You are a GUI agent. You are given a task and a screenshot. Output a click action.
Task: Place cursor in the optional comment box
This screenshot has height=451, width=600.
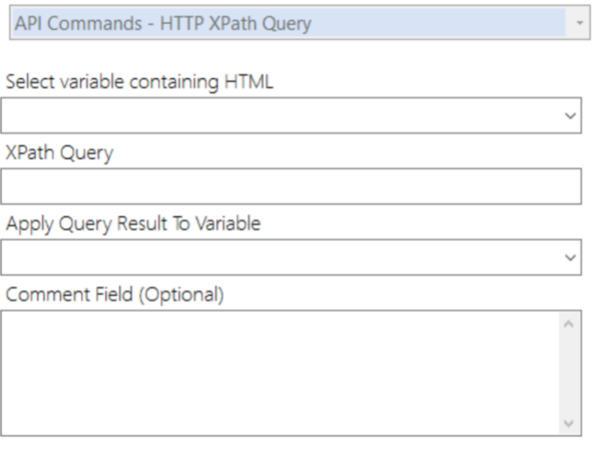[280, 373]
